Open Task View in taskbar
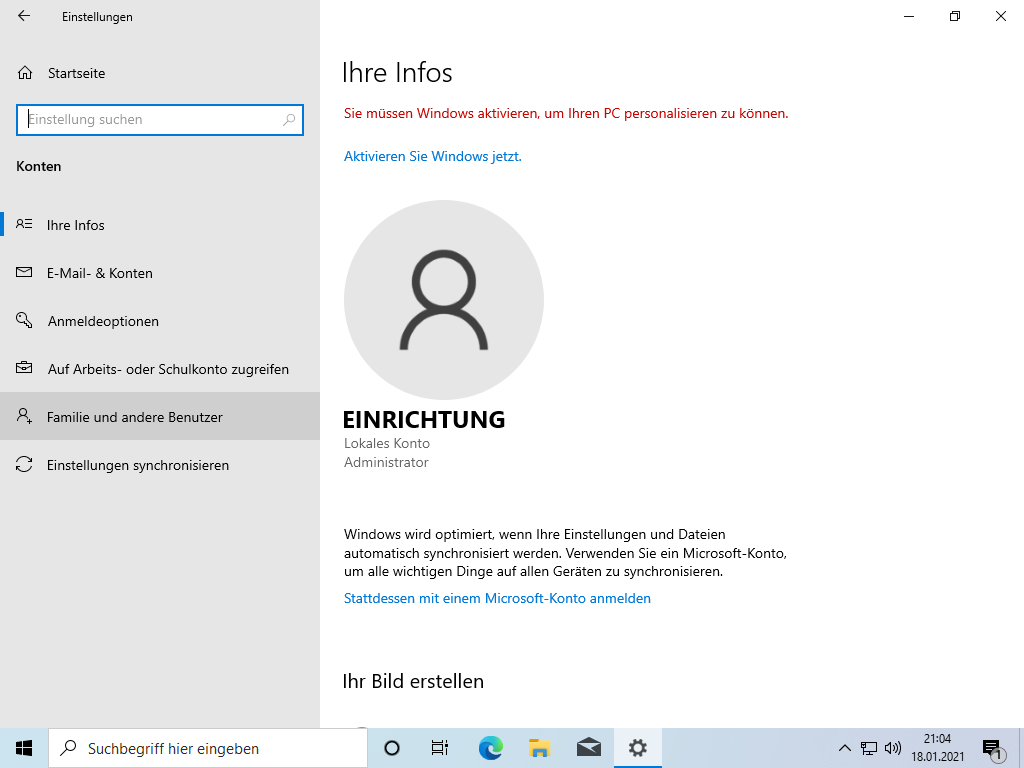 439,748
